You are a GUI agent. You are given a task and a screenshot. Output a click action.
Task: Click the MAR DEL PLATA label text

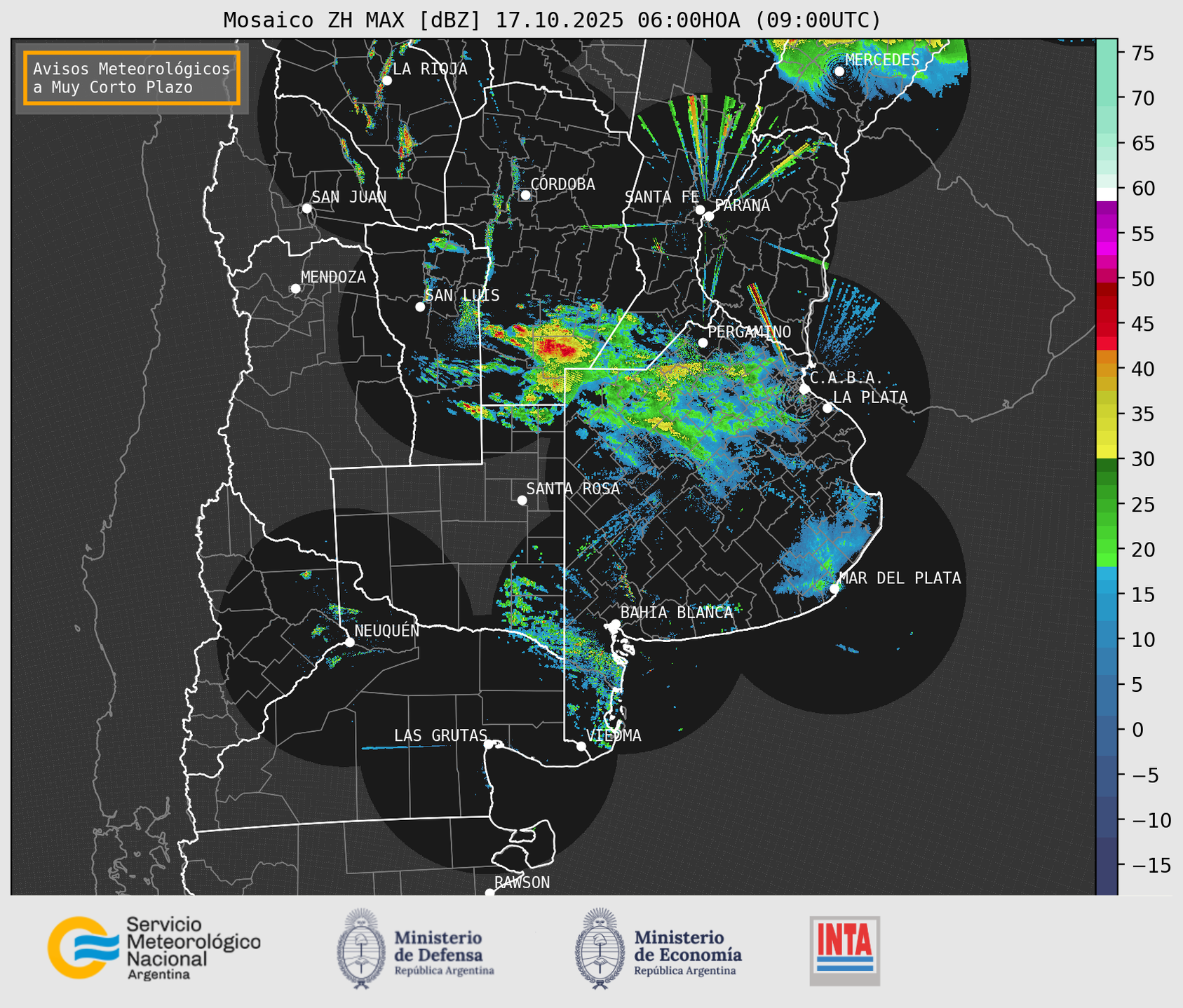point(900,578)
